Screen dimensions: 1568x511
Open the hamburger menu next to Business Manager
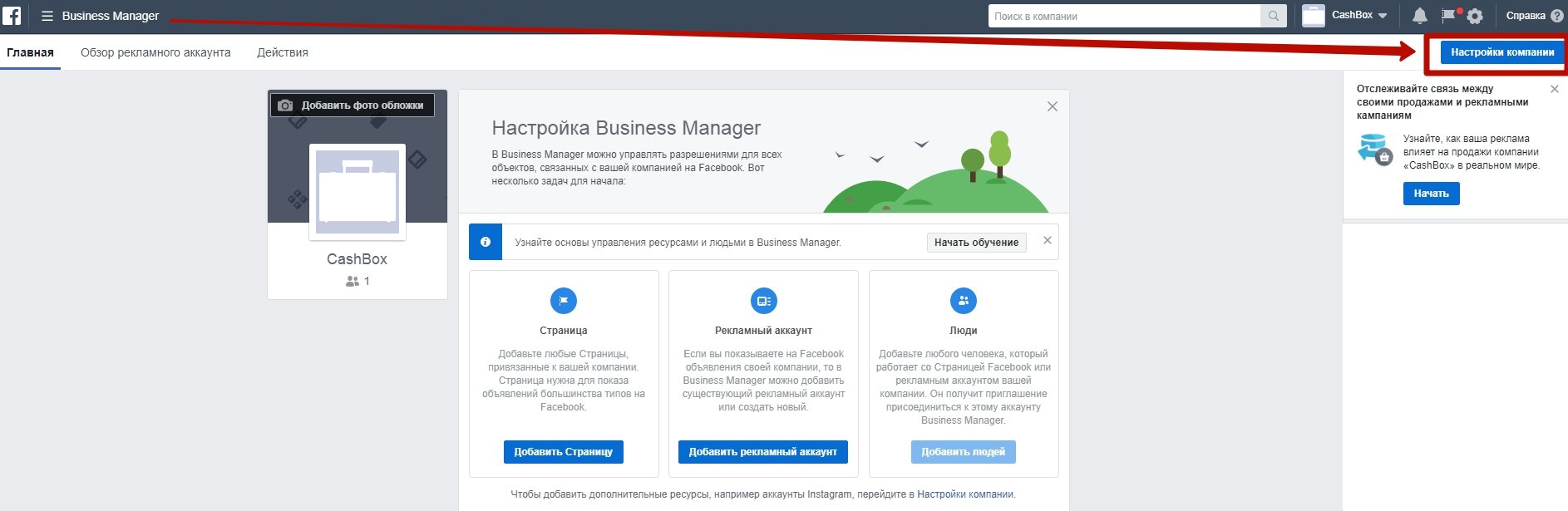coord(47,16)
